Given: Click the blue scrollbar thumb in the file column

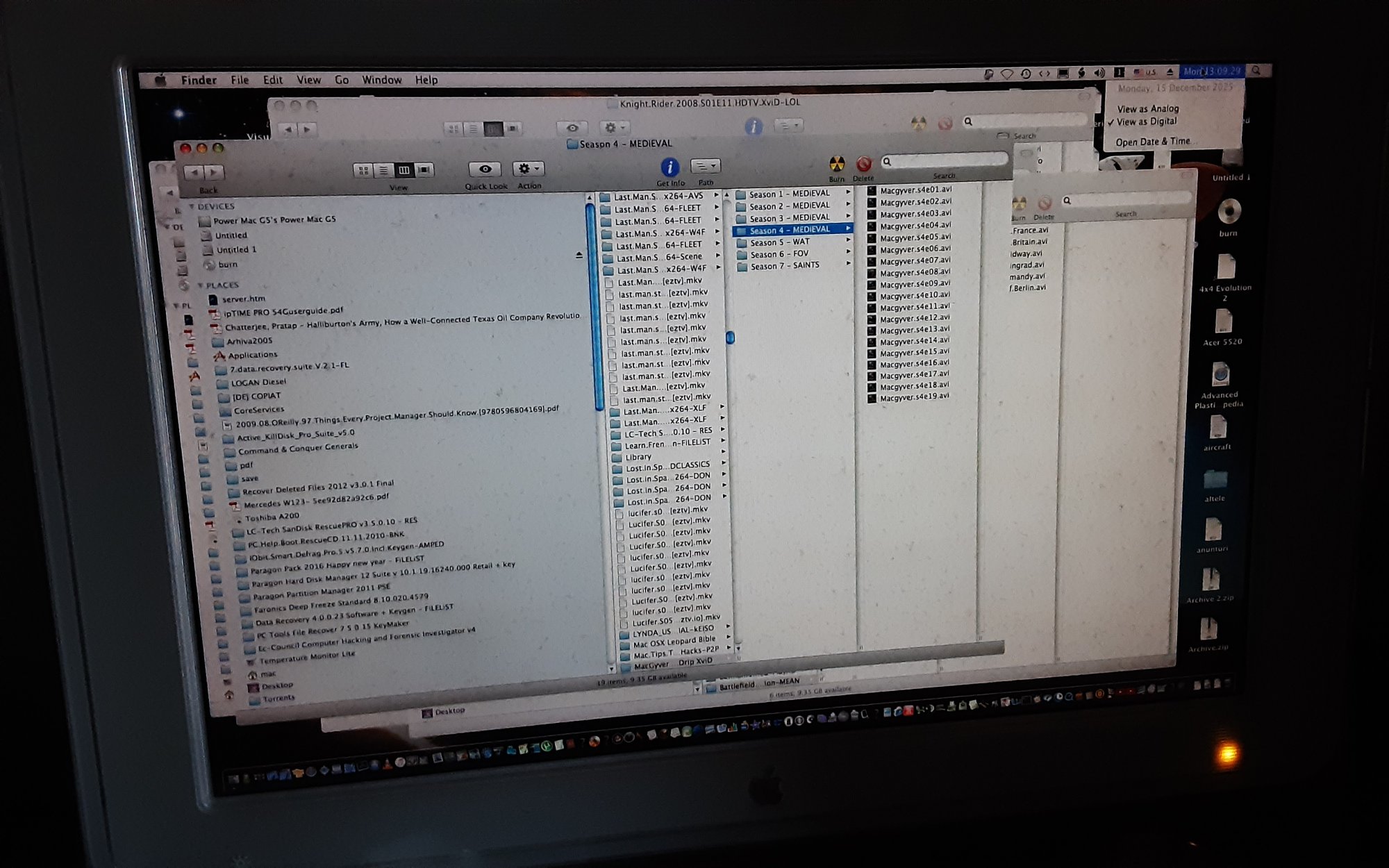Looking at the screenshot, I should click(730, 337).
